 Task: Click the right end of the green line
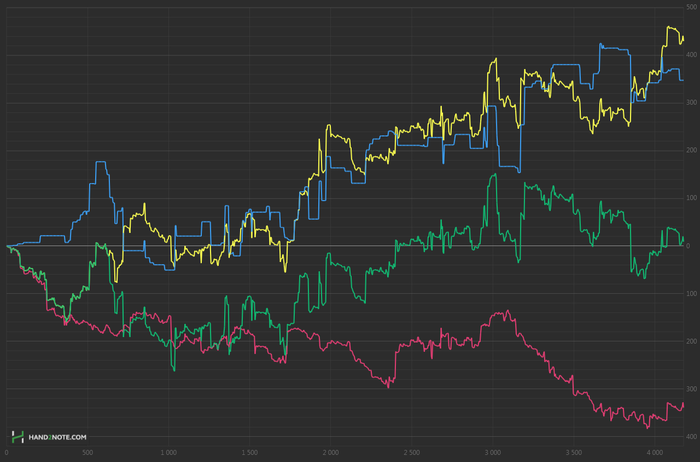[x=684, y=238]
